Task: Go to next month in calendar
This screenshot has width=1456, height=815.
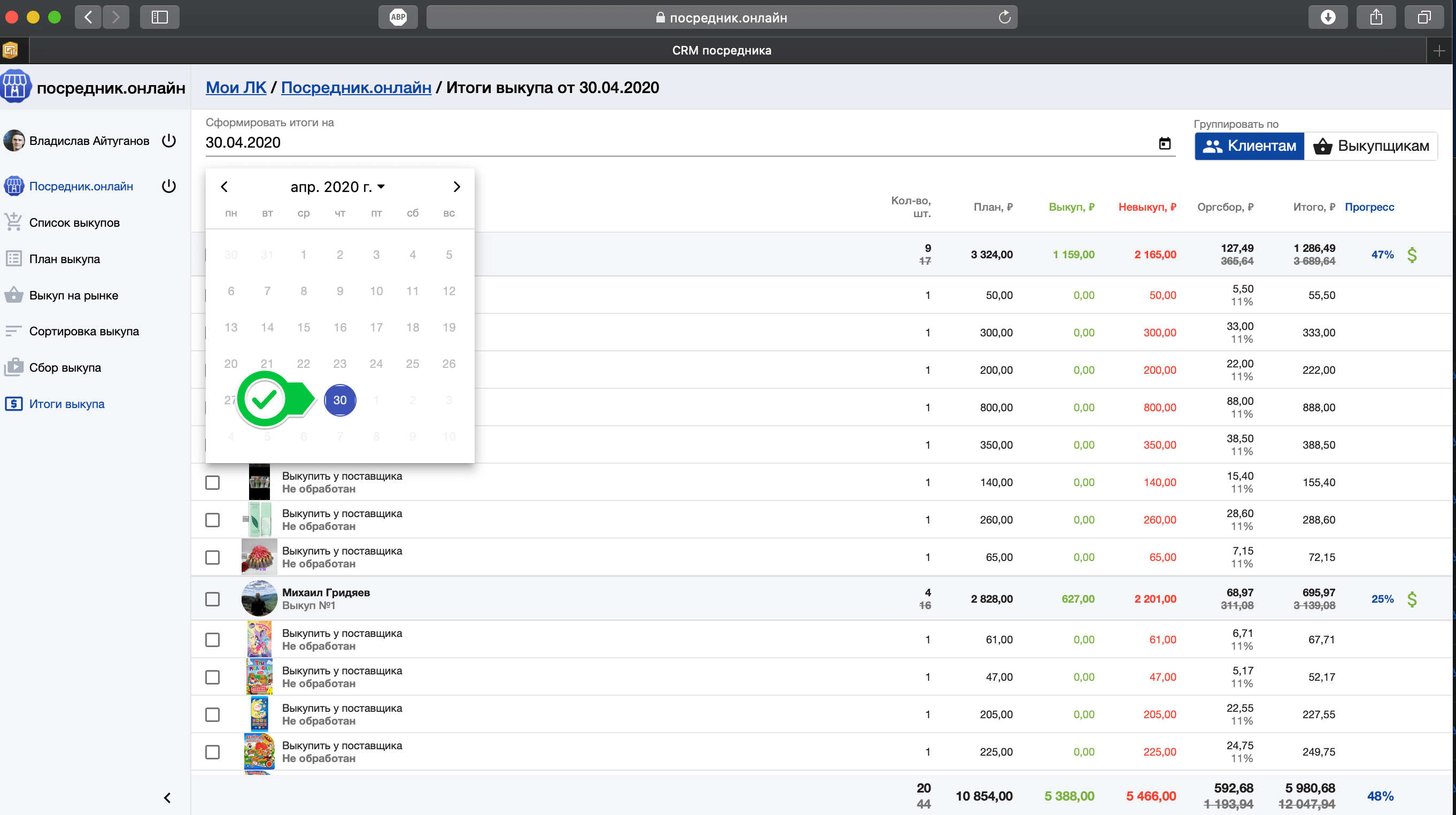Action: (456, 187)
